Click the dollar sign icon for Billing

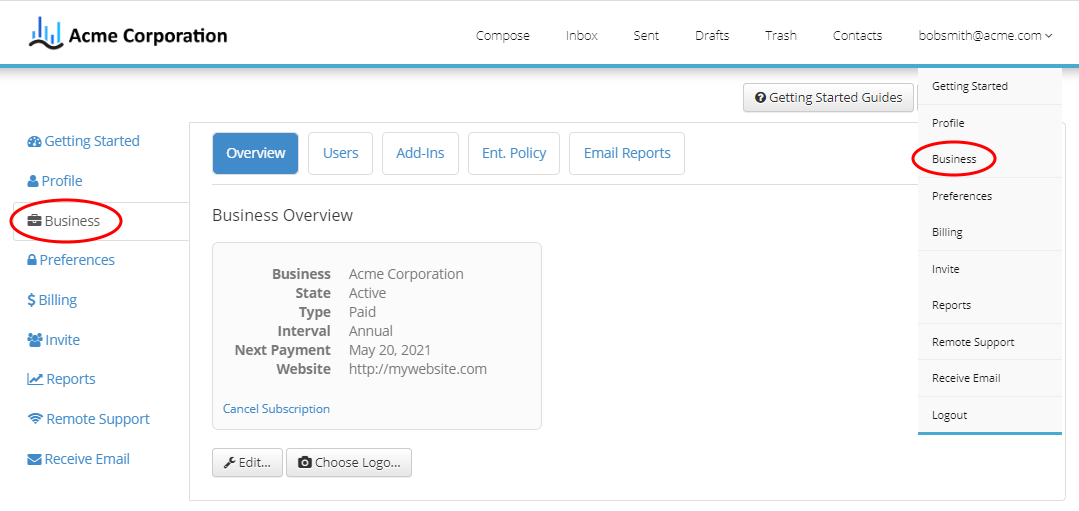click(x=31, y=301)
